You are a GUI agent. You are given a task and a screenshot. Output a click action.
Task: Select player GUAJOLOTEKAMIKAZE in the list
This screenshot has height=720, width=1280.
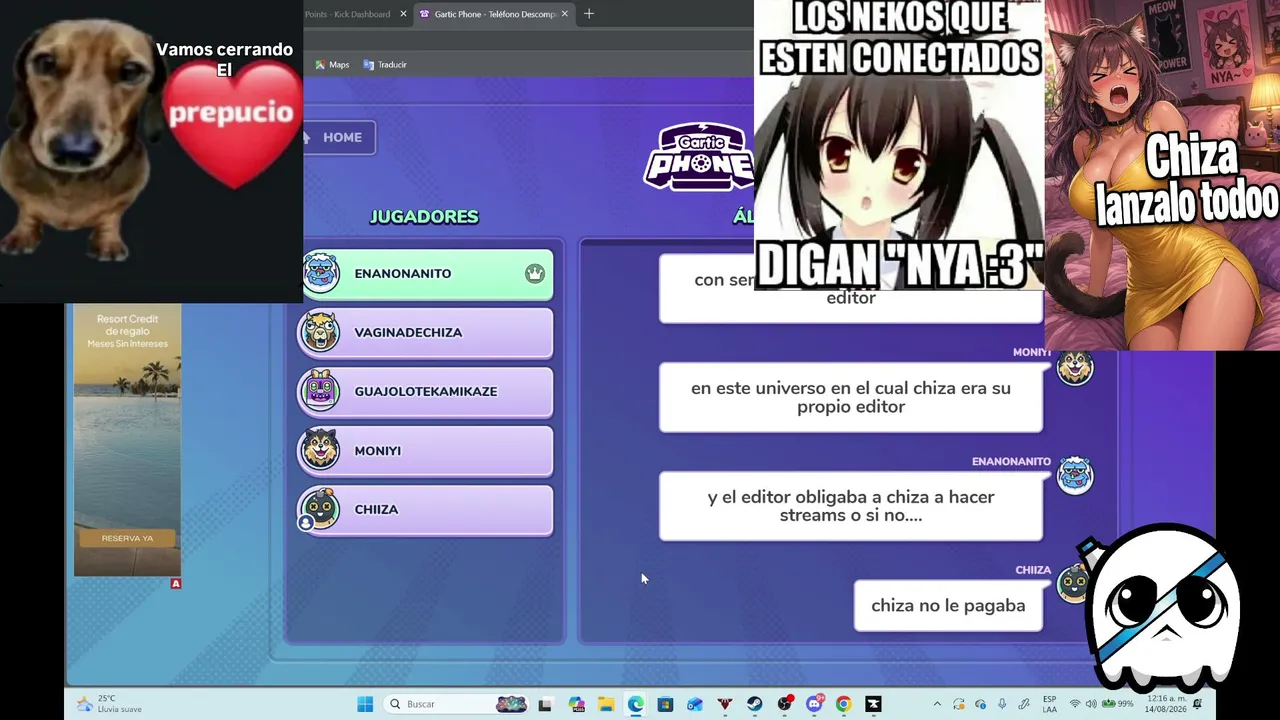point(426,392)
